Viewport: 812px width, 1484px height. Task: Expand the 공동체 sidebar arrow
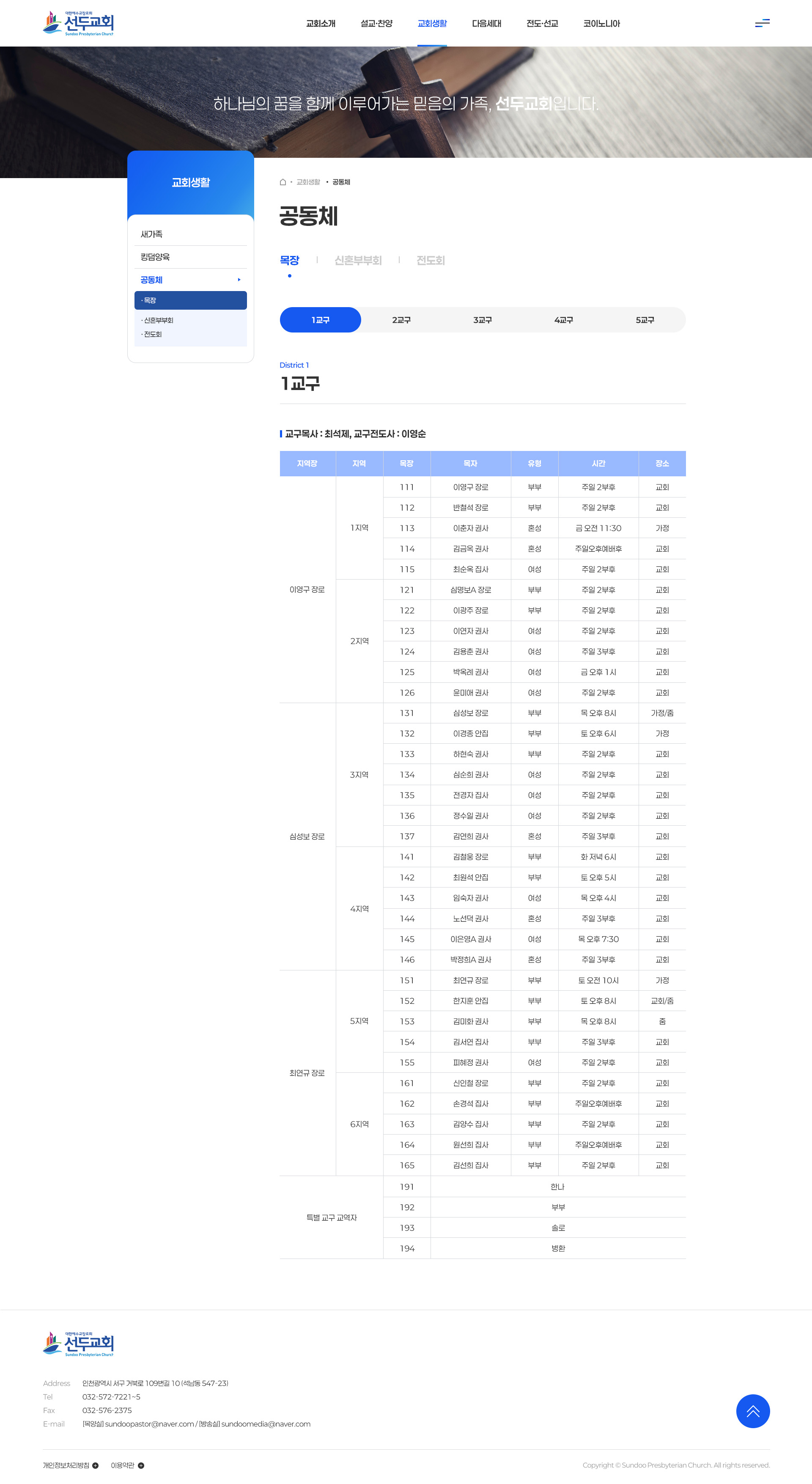point(239,280)
